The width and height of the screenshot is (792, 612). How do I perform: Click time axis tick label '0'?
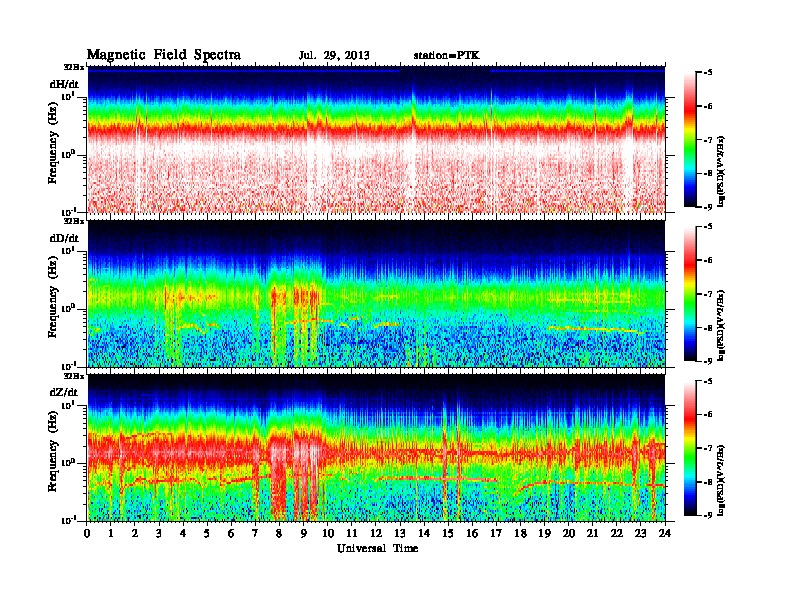(87, 533)
